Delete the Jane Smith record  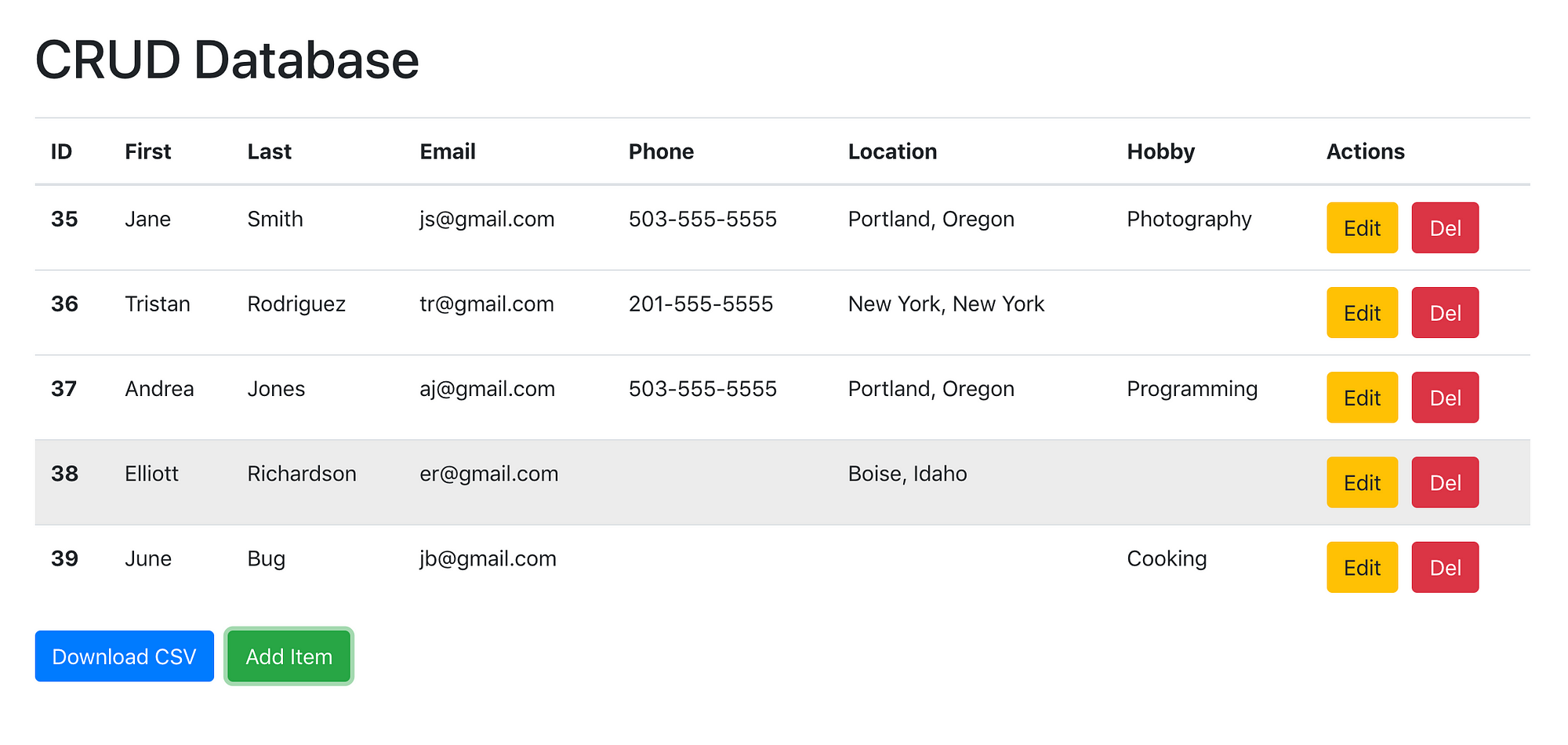click(x=1445, y=228)
